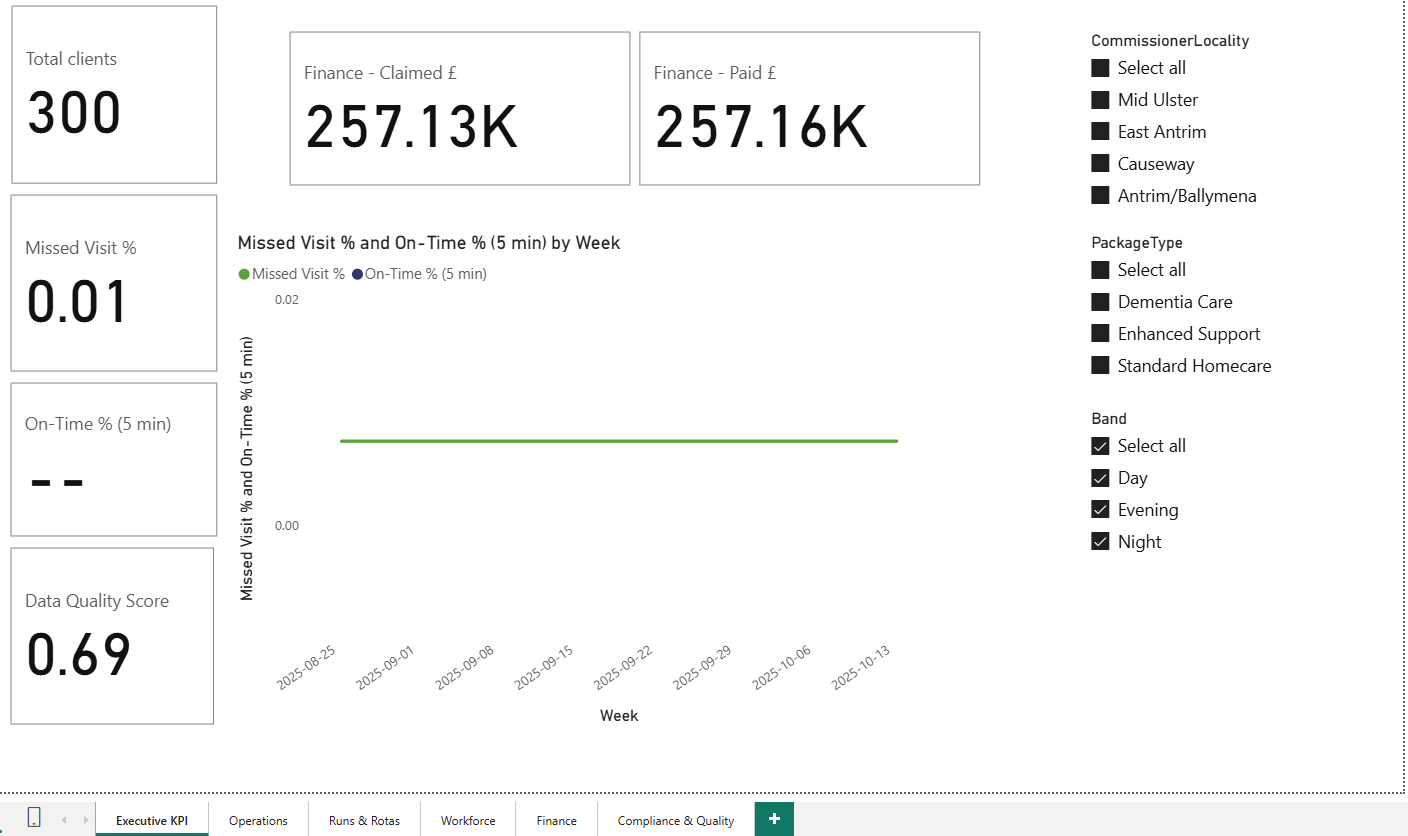
Task: Uncheck the Day band filter
Action: click(1099, 477)
